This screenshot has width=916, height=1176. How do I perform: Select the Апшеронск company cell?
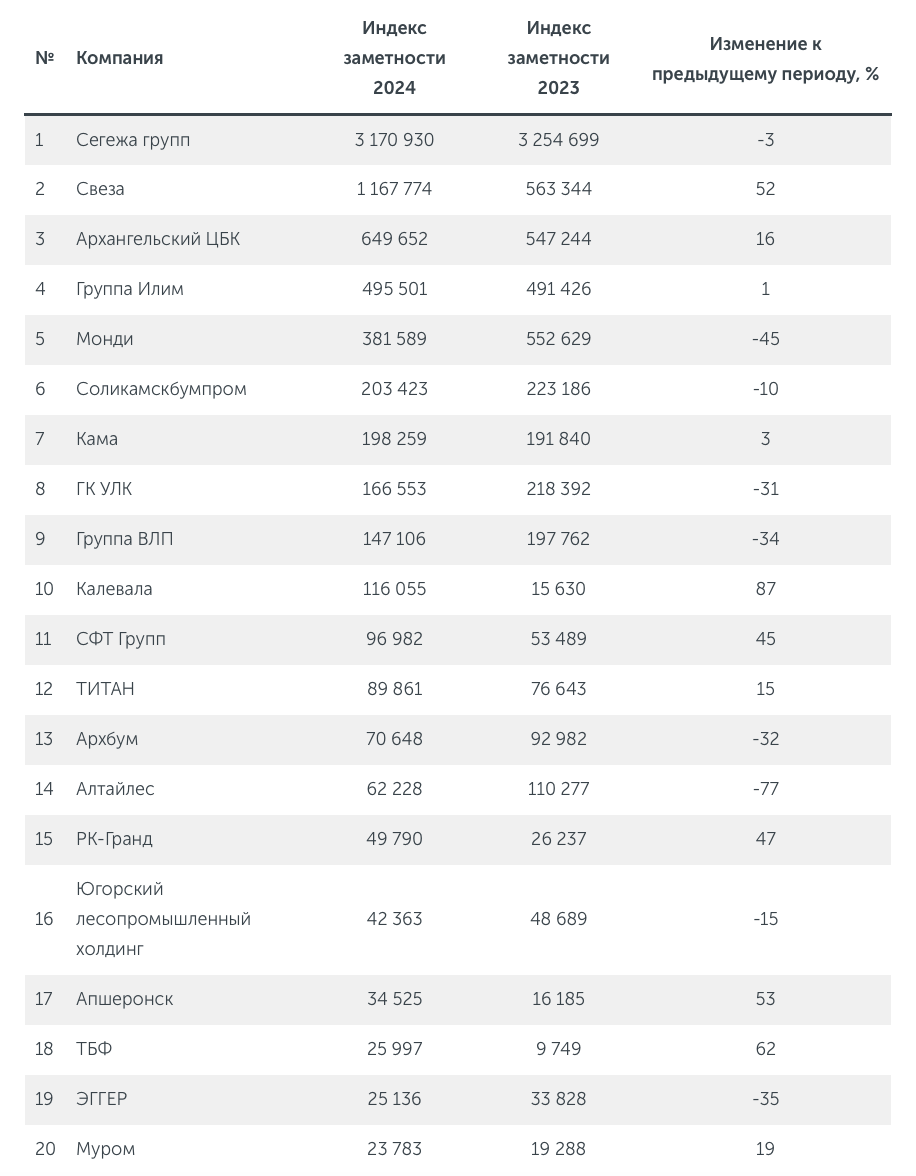(125, 999)
